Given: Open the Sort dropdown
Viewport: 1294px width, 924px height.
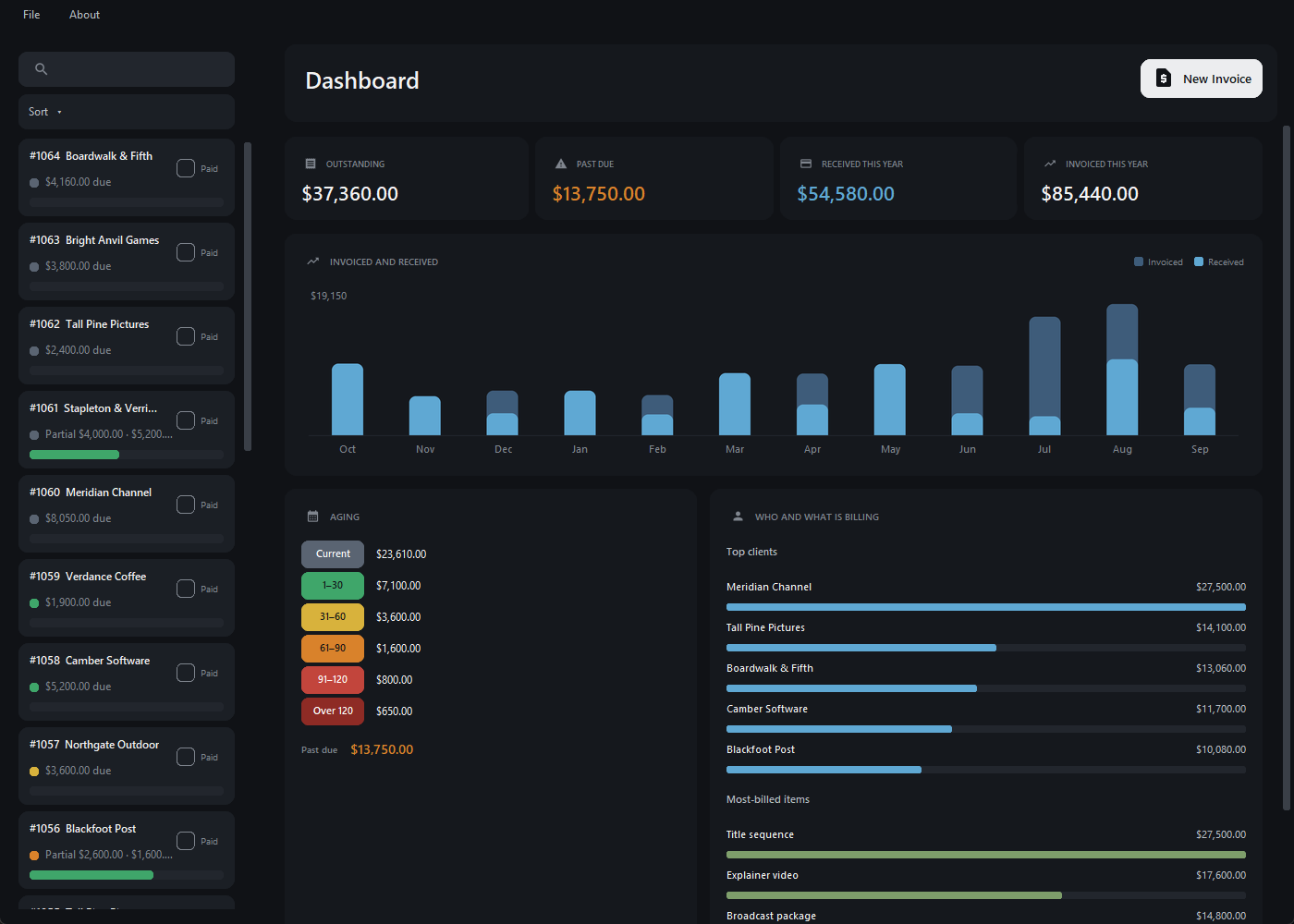Looking at the screenshot, I should [x=127, y=112].
